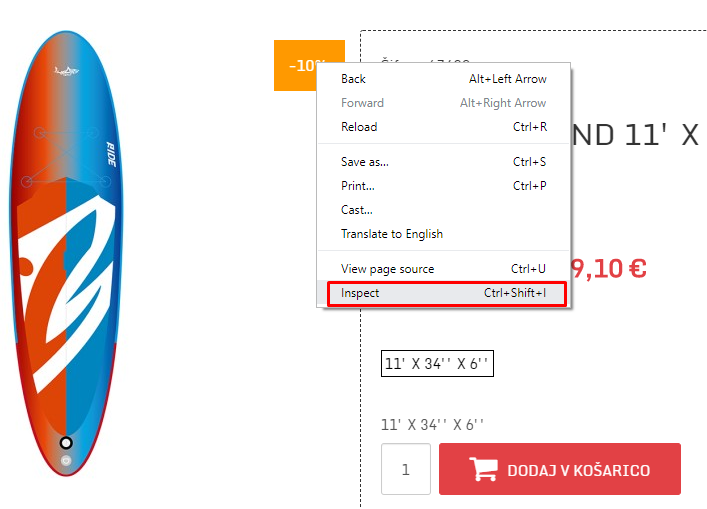The height and width of the screenshot is (509, 707).
Task: Click the Dodaj v košarico button
Action: point(560,469)
